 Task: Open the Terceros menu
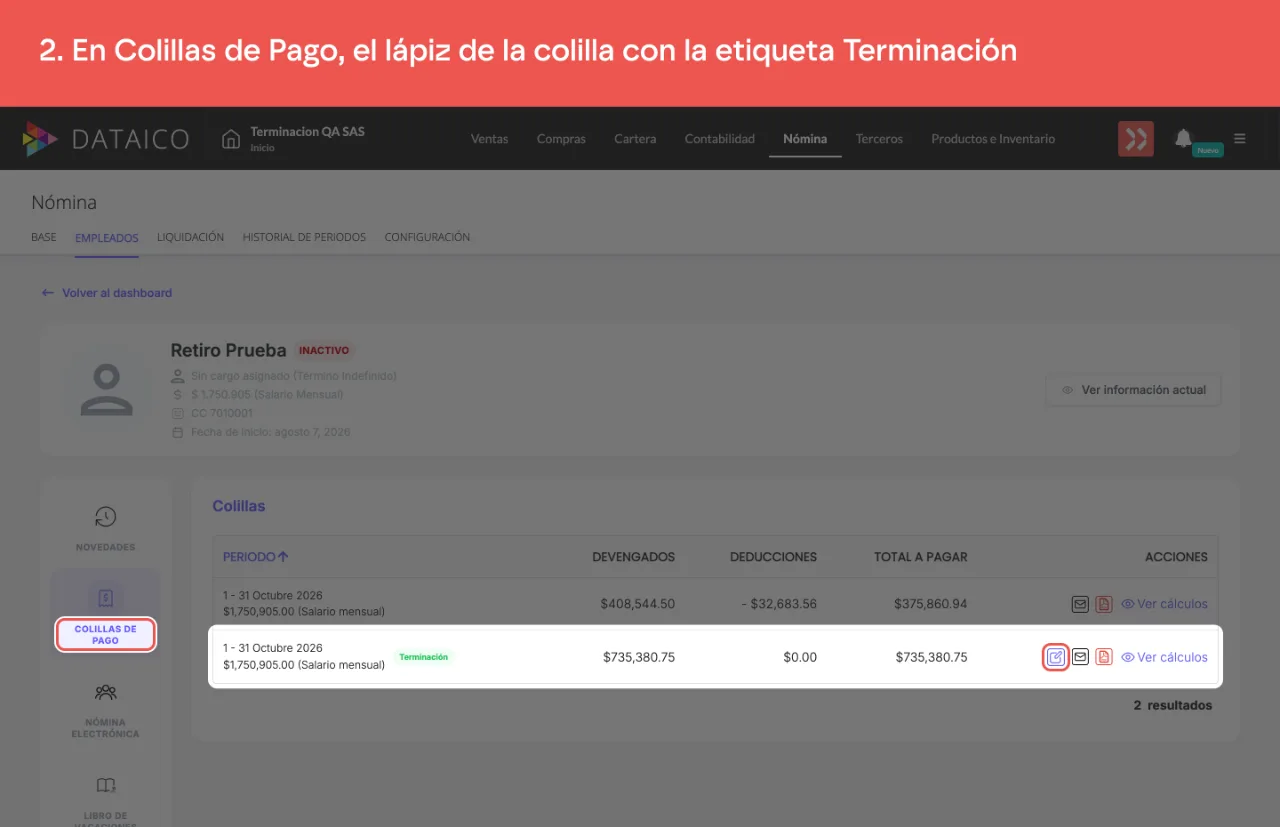[x=879, y=139]
